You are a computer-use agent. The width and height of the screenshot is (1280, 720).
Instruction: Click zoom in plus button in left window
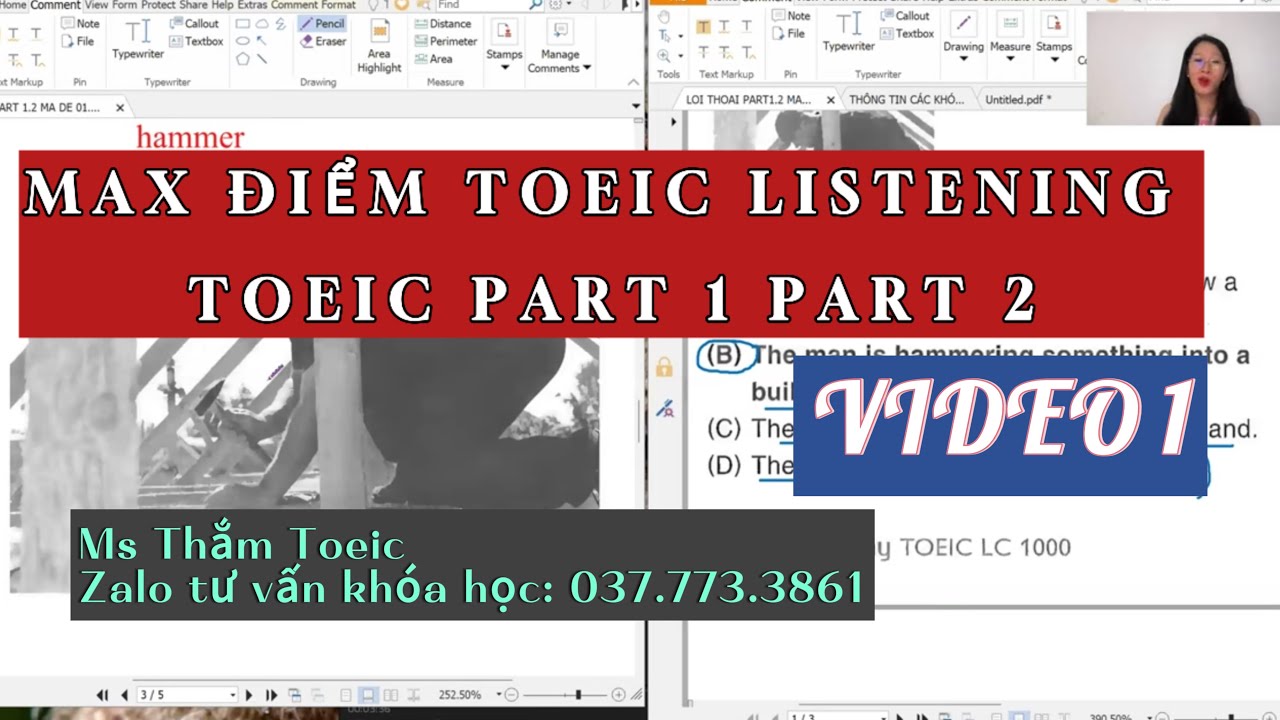pos(618,694)
